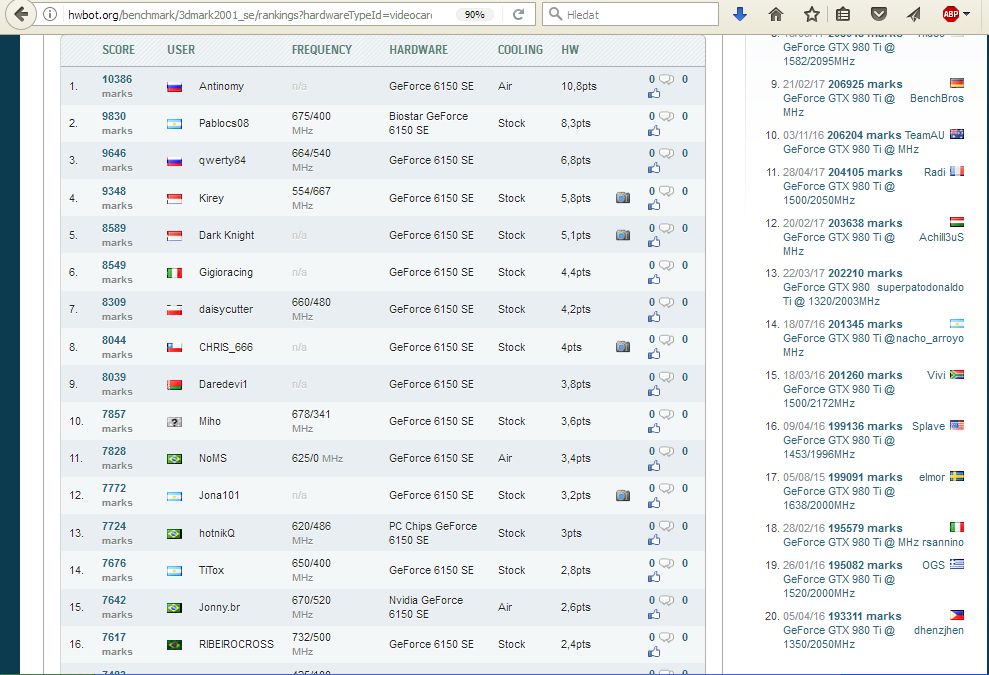Click the browser back button
This screenshot has height=675, width=989.
[x=20, y=15]
